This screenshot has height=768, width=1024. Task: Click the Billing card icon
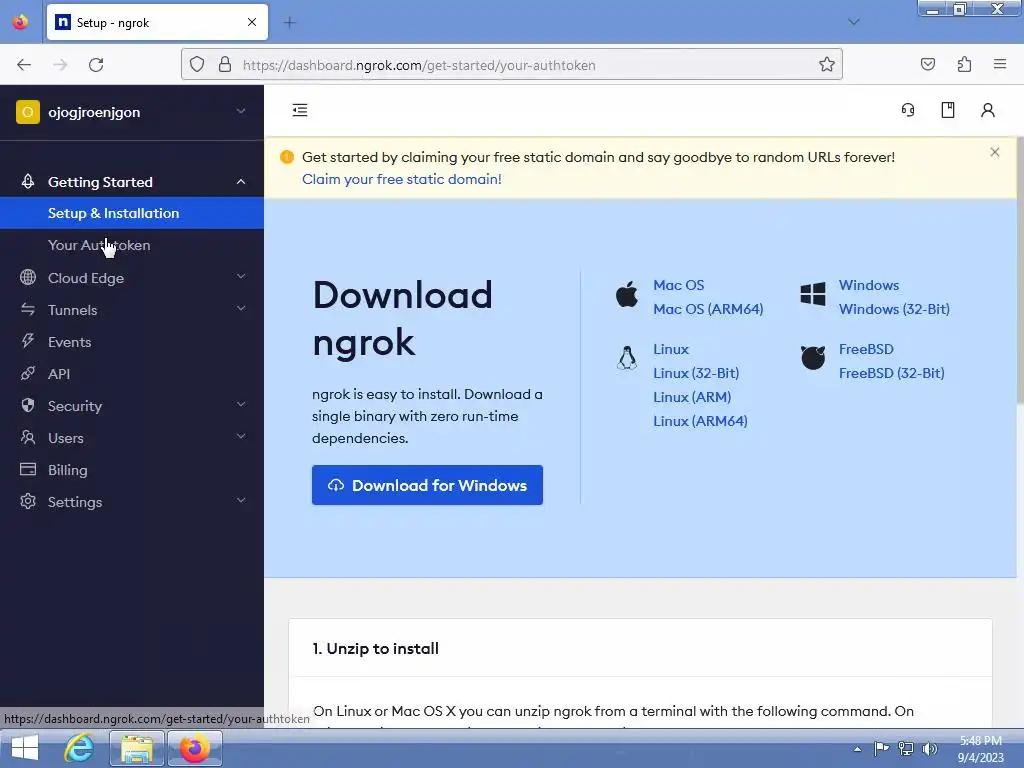[x=27, y=470]
